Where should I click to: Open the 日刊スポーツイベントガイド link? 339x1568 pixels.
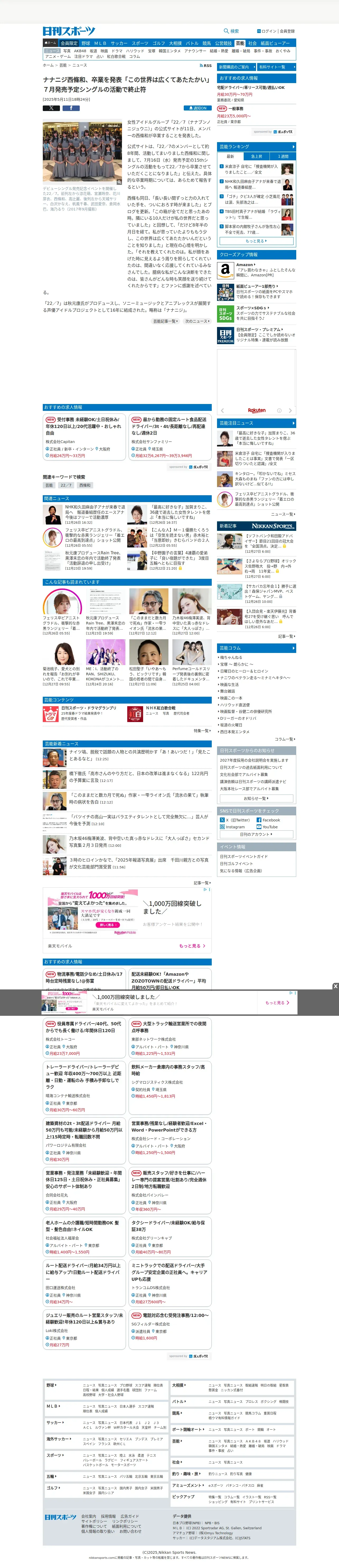tap(244, 857)
